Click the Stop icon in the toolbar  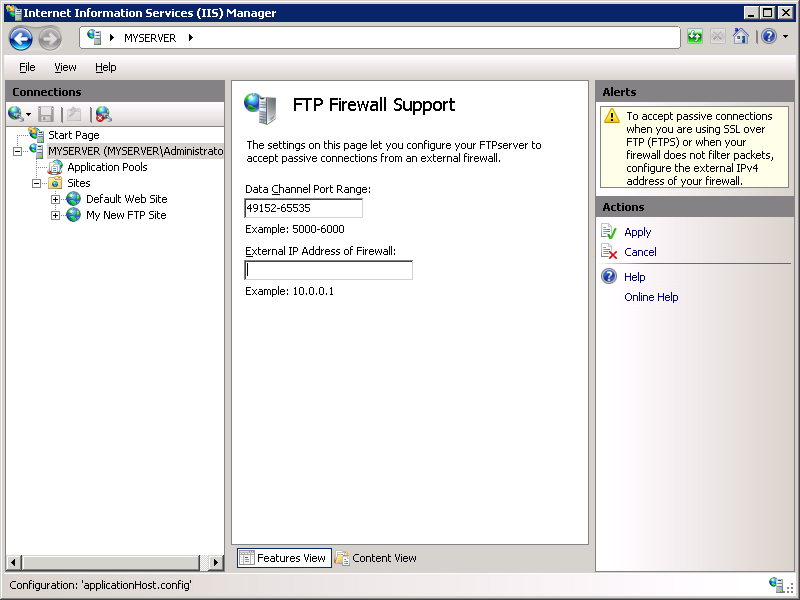717,37
